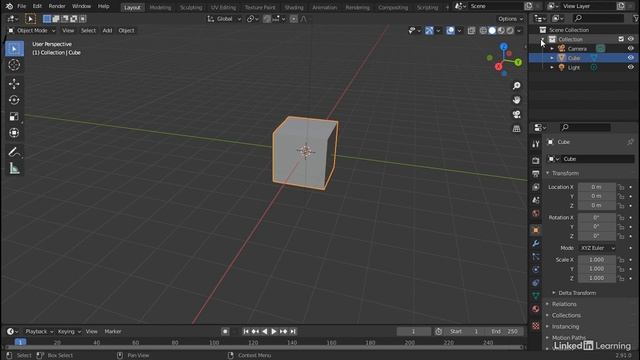Open the Physics properties tab
This screenshot has height=360, width=640.
point(536,270)
